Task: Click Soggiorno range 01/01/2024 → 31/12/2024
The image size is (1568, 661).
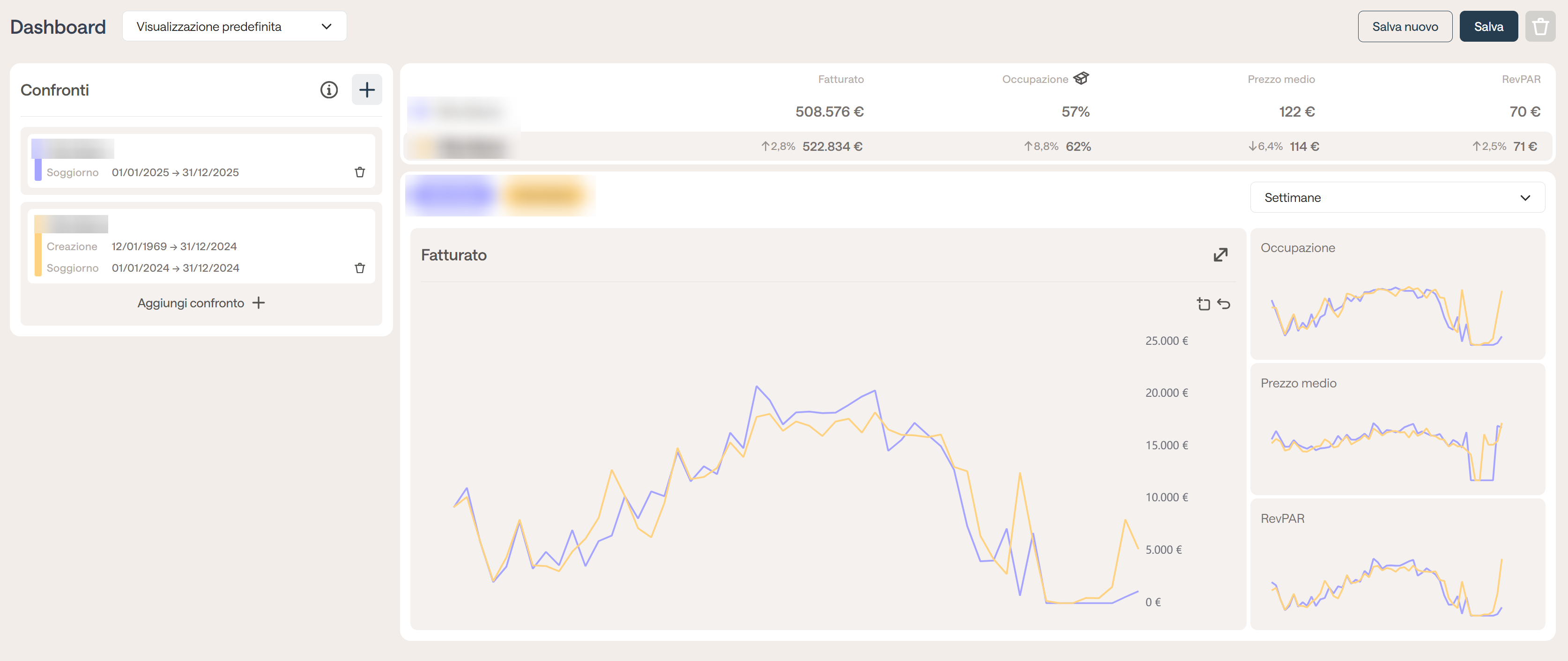Action: click(x=175, y=268)
